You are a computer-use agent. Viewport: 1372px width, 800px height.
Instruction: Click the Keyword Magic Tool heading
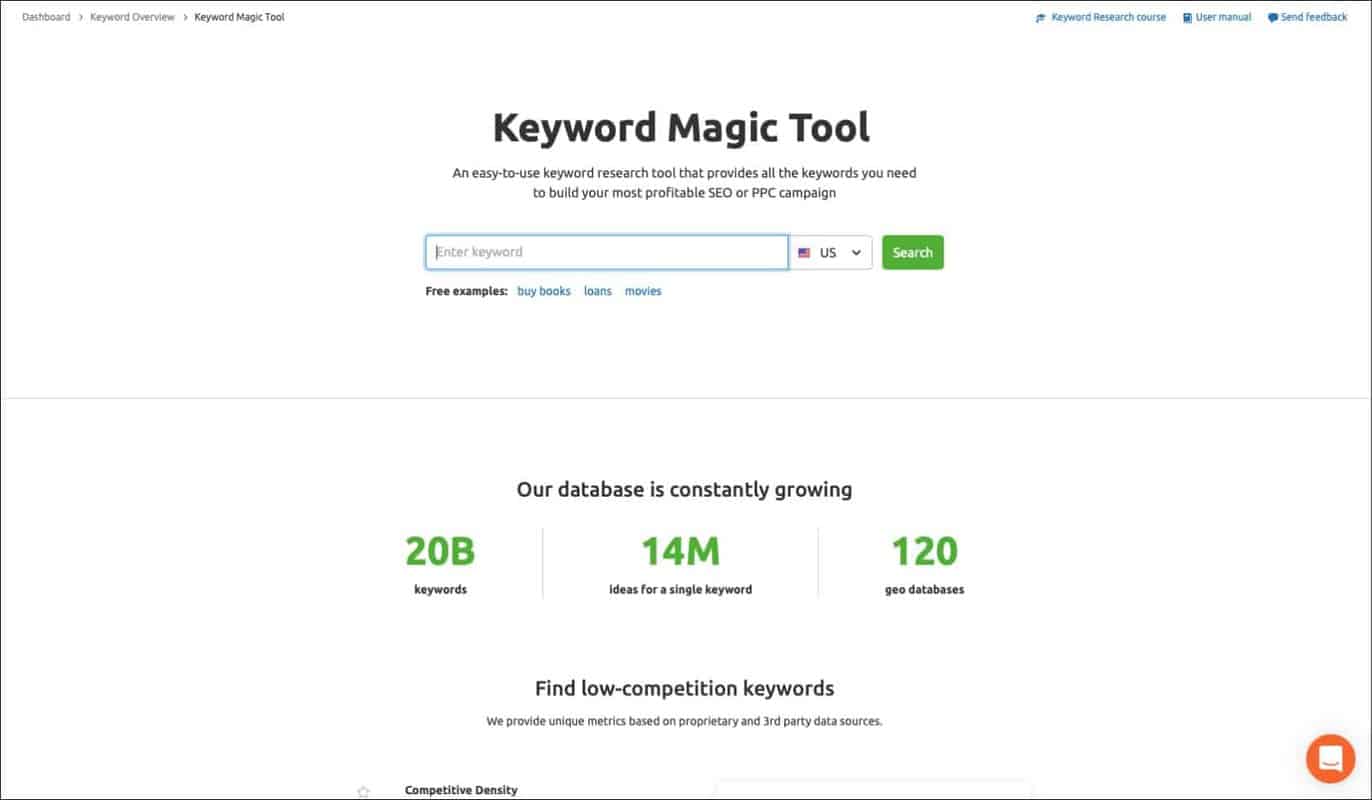click(x=682, y=128)
